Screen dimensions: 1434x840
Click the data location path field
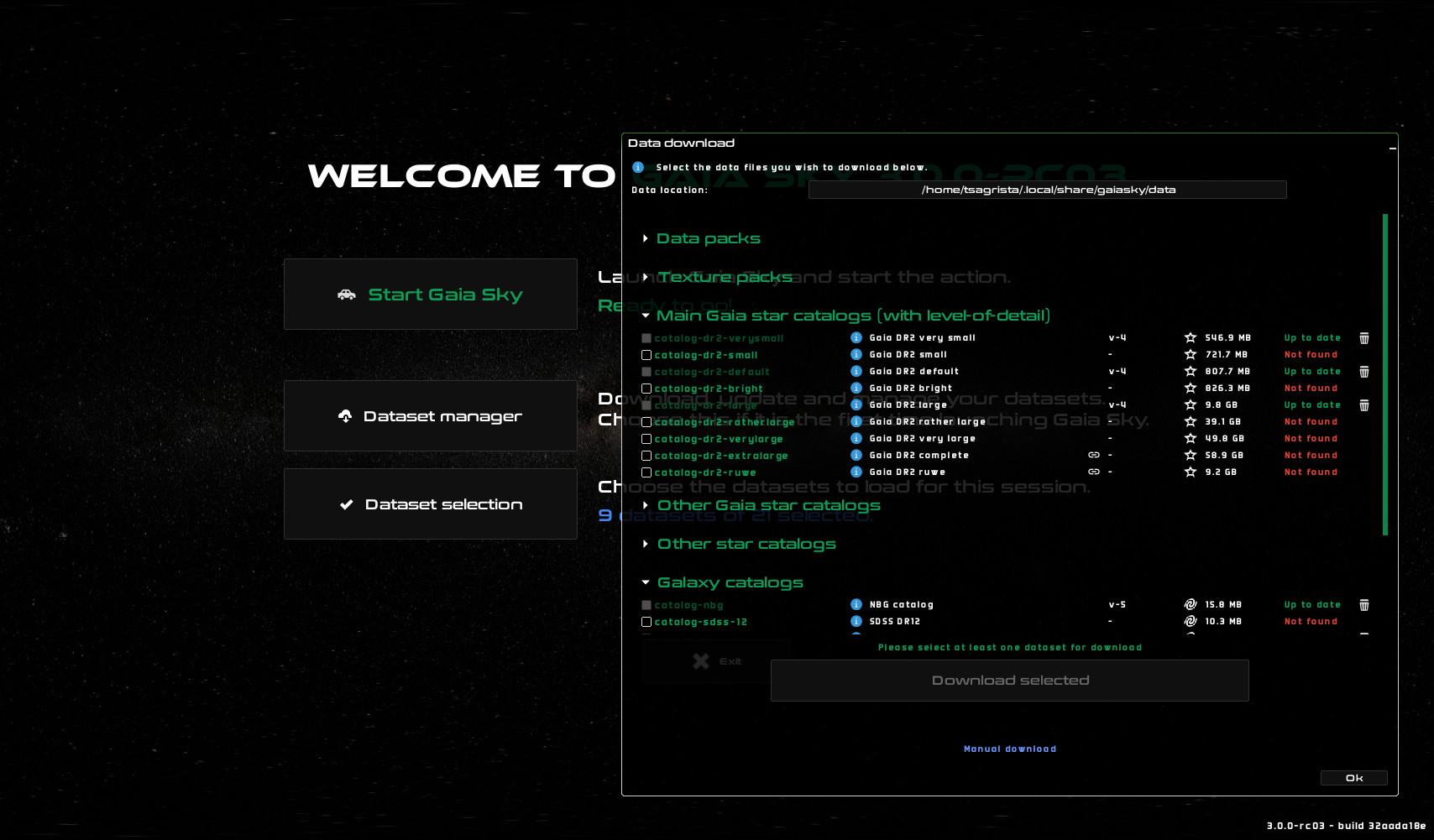point(1048,190)
